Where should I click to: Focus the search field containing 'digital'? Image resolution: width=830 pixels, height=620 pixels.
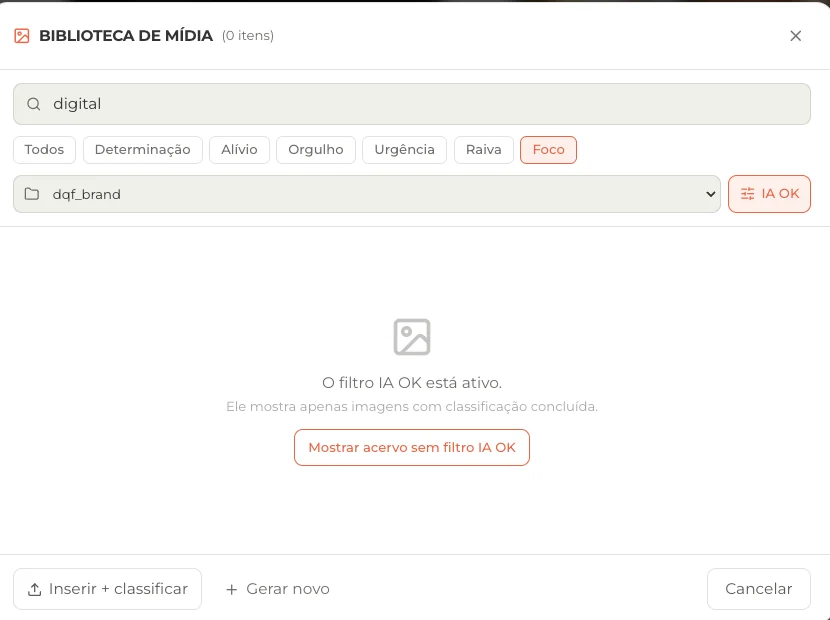pos(412,104)
